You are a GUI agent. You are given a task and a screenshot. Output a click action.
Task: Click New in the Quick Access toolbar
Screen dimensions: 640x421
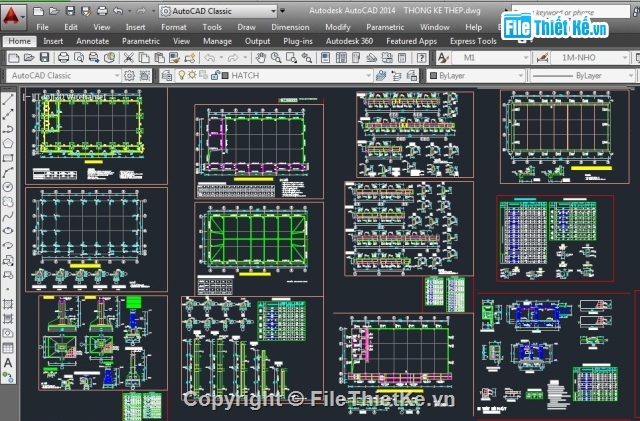click(38, 11)
